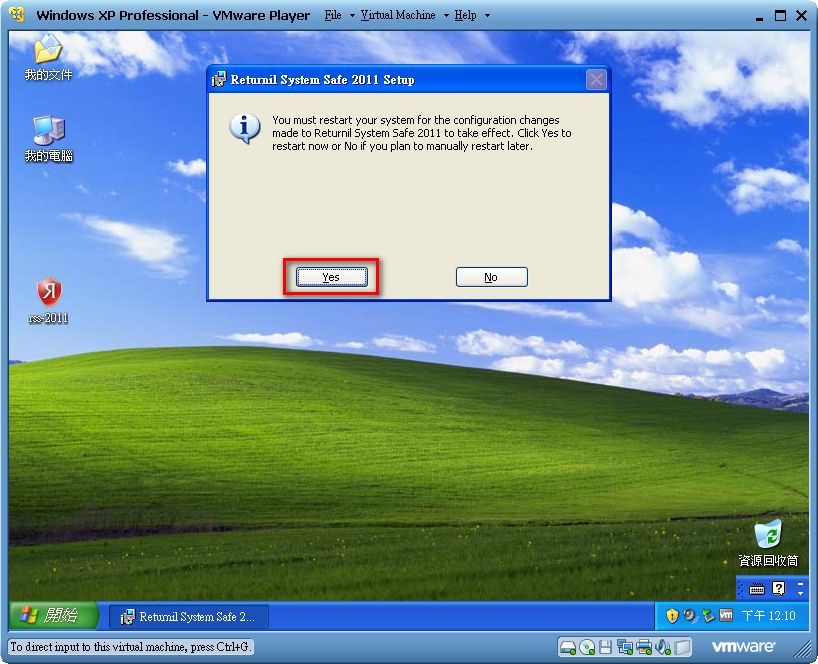
Task: Click the blue information icon in the dialog
Action: click(x=244, y=128)
